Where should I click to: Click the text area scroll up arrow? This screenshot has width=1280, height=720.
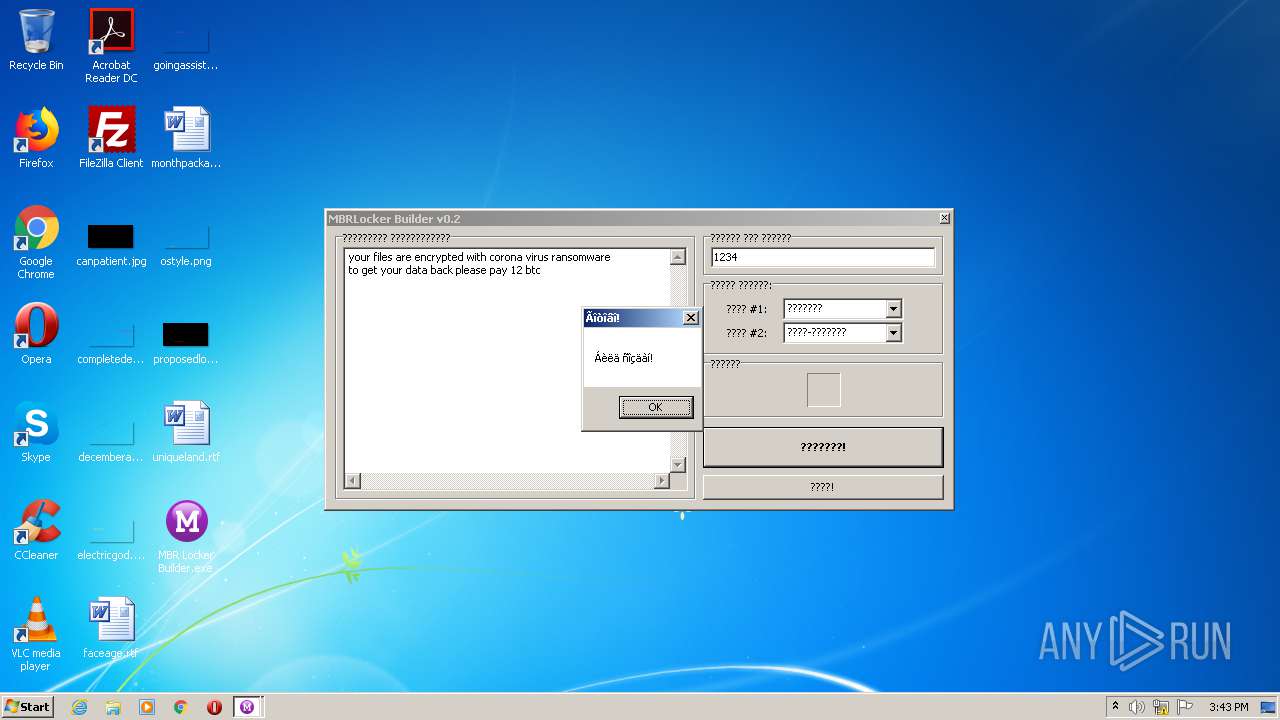point(677,257)
